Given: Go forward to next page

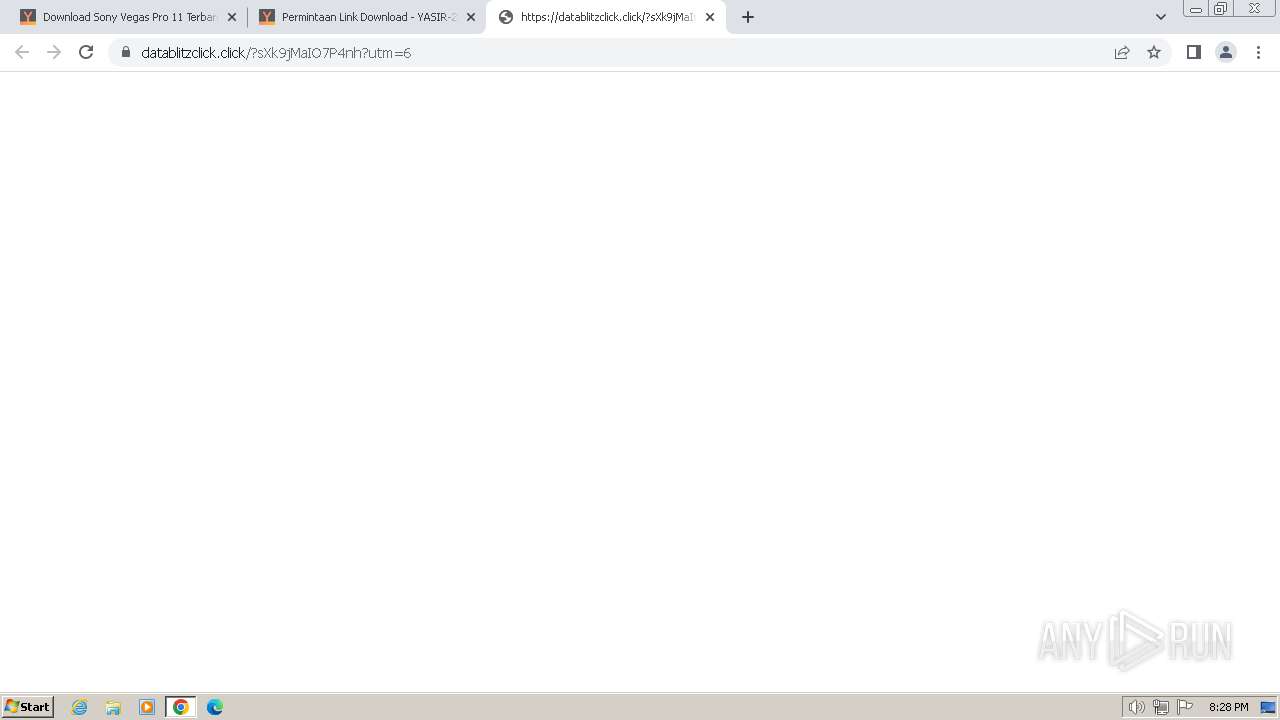Looking at the screenshot, I should click(x=54, y=52).
